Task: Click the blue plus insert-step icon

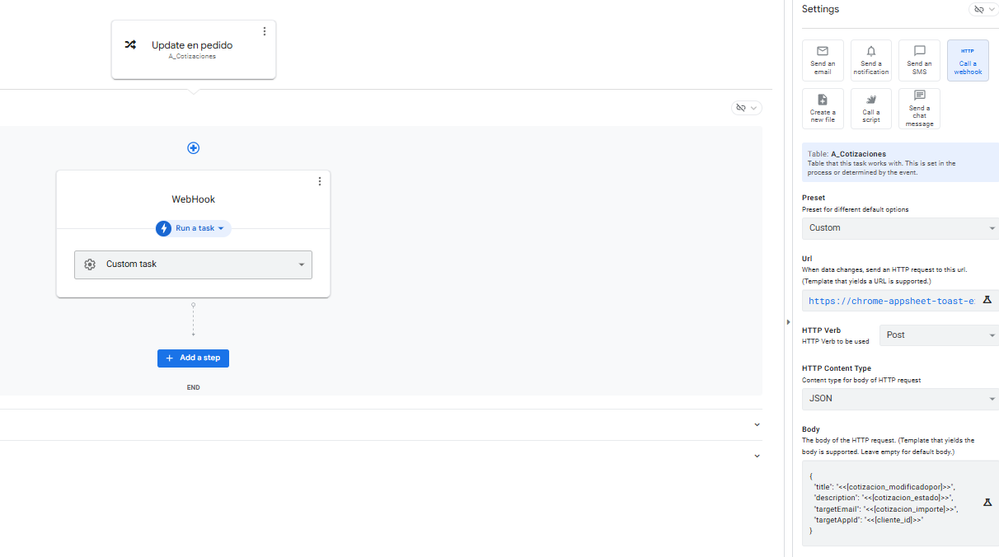Action: pos(193,148)
